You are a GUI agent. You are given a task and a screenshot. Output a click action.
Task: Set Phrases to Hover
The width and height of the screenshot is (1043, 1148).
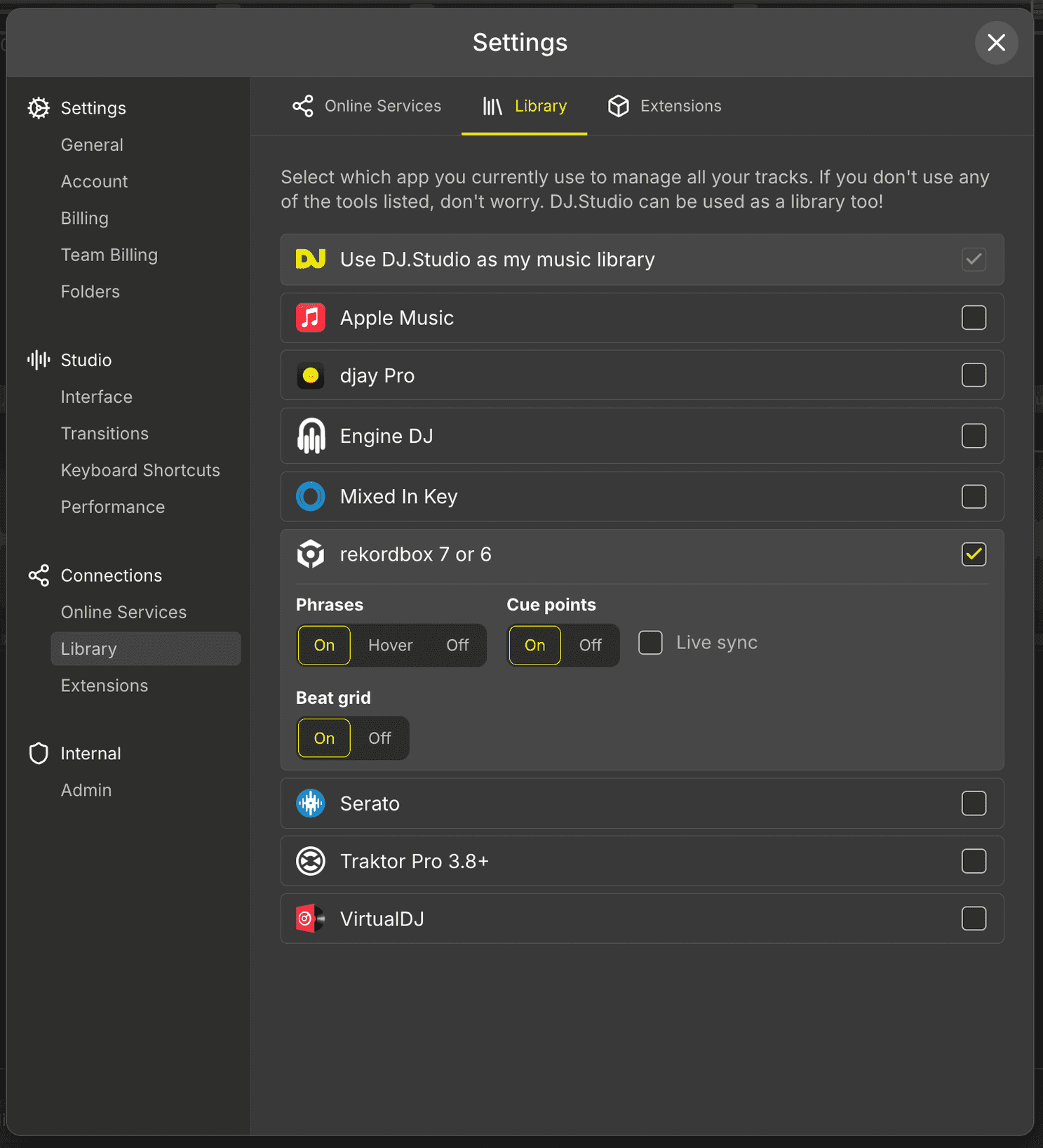pos(391,645)
